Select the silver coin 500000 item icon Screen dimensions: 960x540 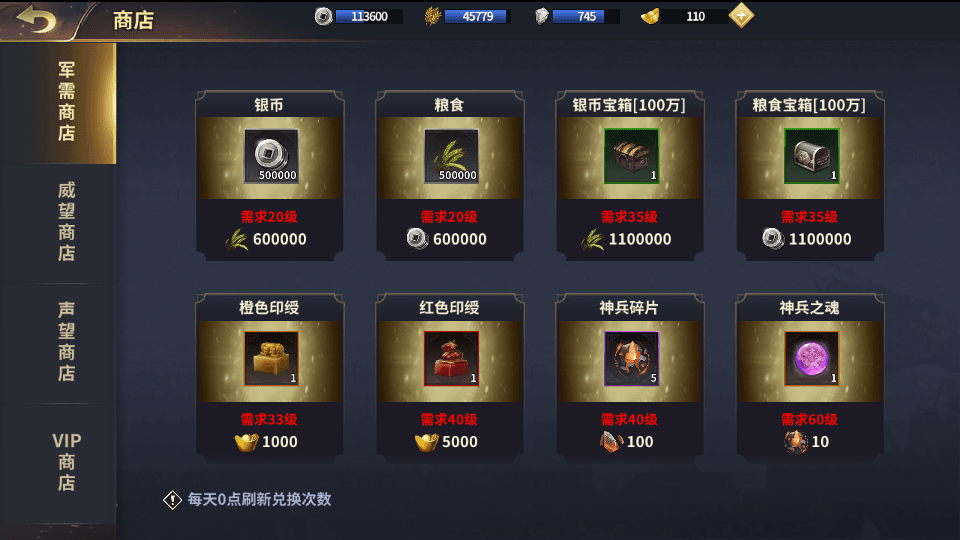tap(271, 156)
